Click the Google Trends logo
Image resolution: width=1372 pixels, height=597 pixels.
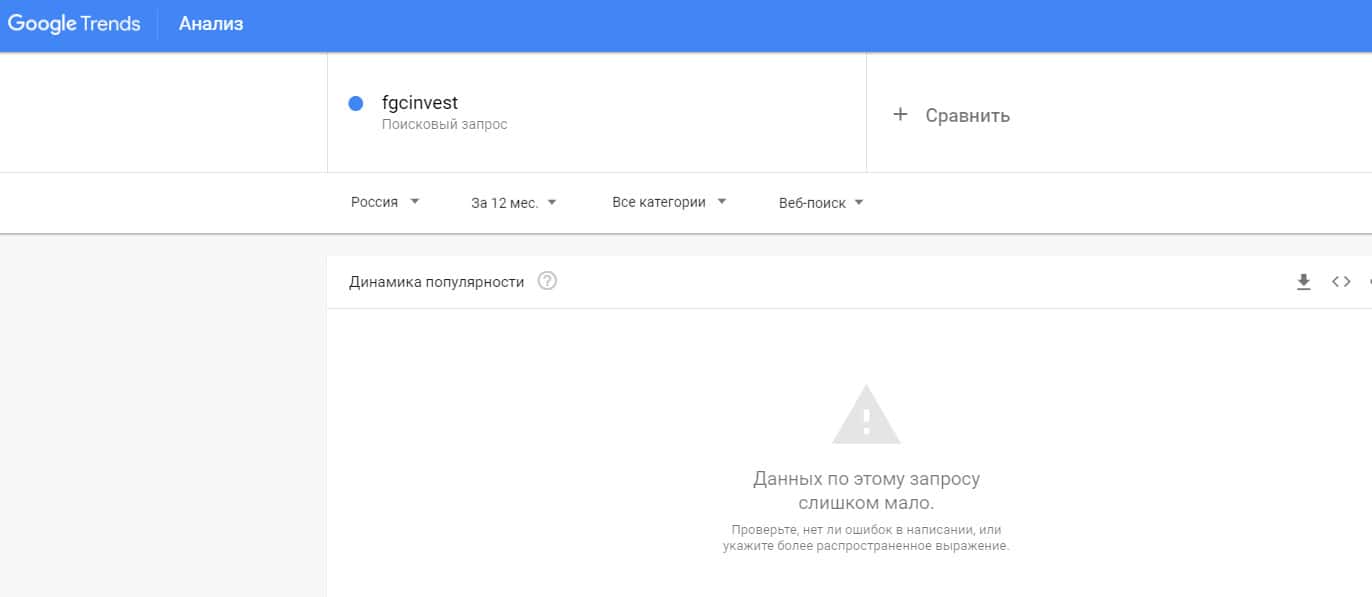tap(74, 24)
